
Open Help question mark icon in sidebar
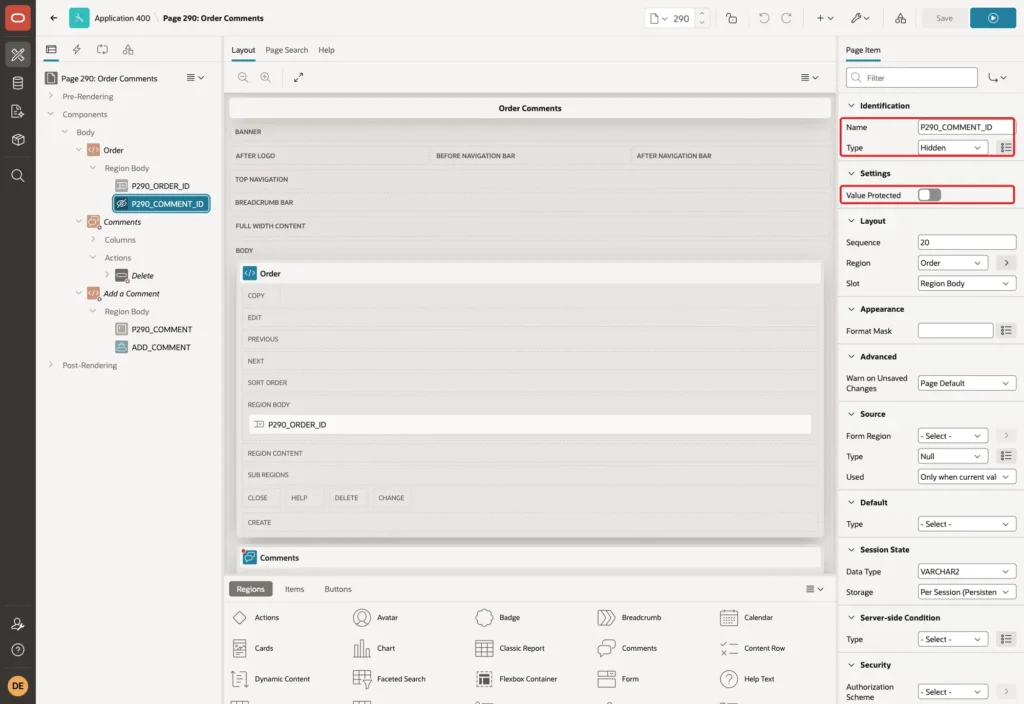tap(18, 650)
